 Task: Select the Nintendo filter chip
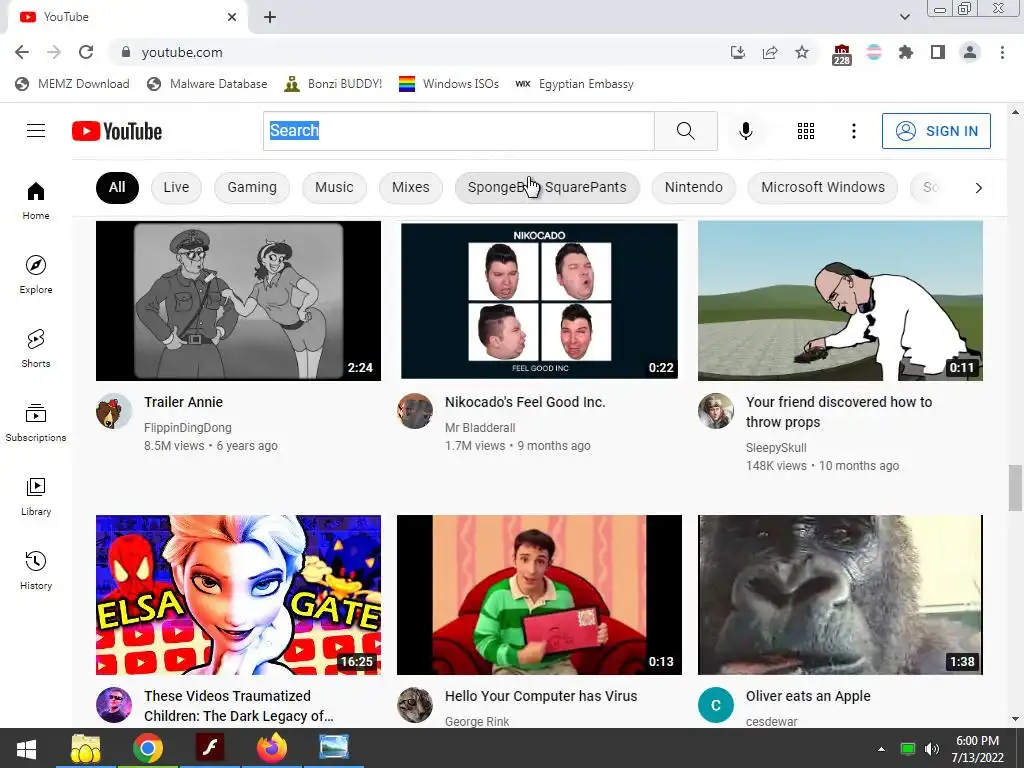coord(694,187)
